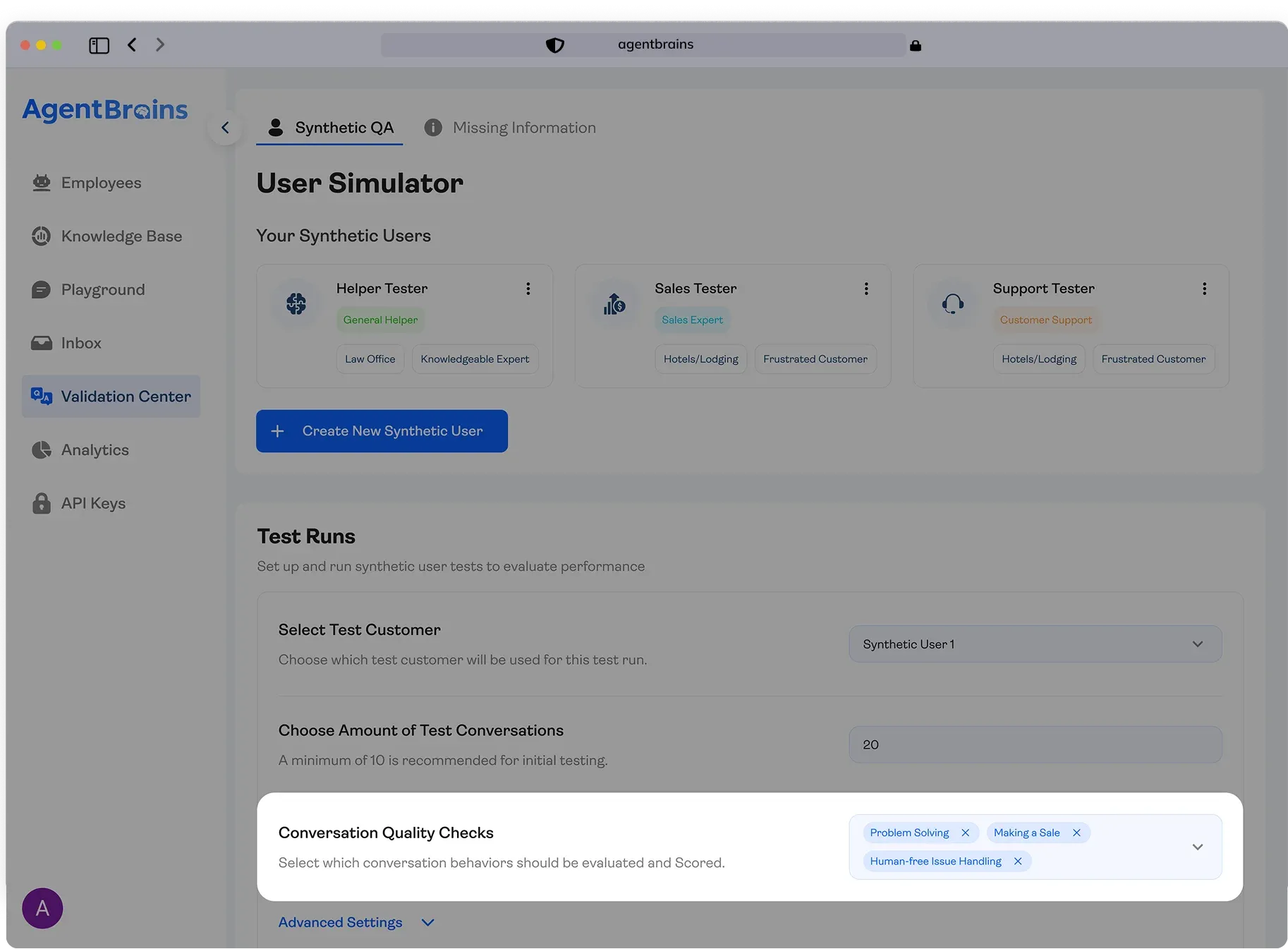1288x949 pixels.
Task: Click the test conversations amount field
Action: 1035,744
